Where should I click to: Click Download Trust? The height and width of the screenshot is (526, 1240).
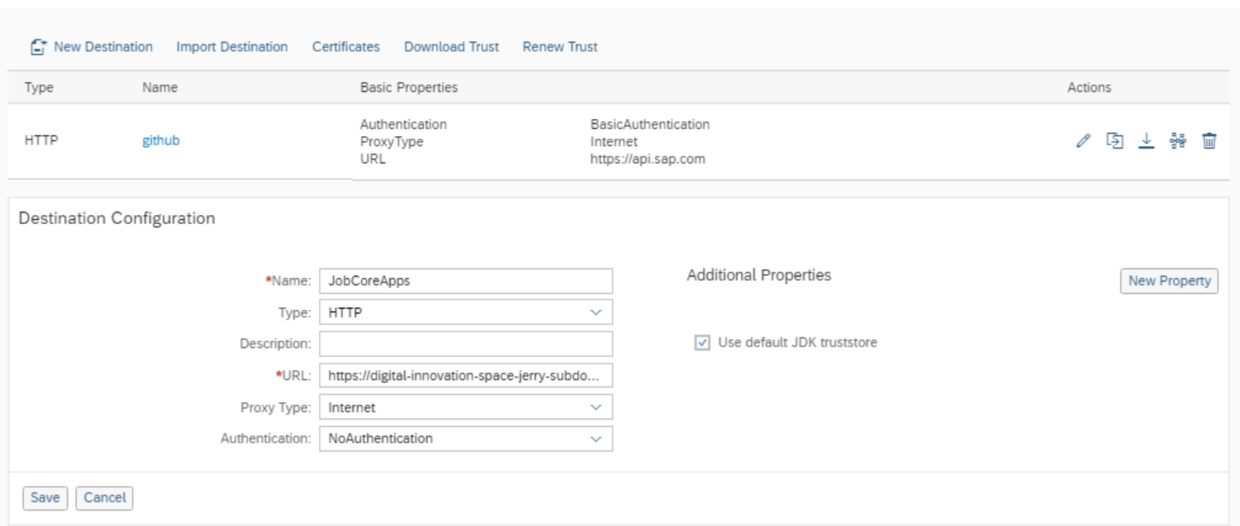451,47
